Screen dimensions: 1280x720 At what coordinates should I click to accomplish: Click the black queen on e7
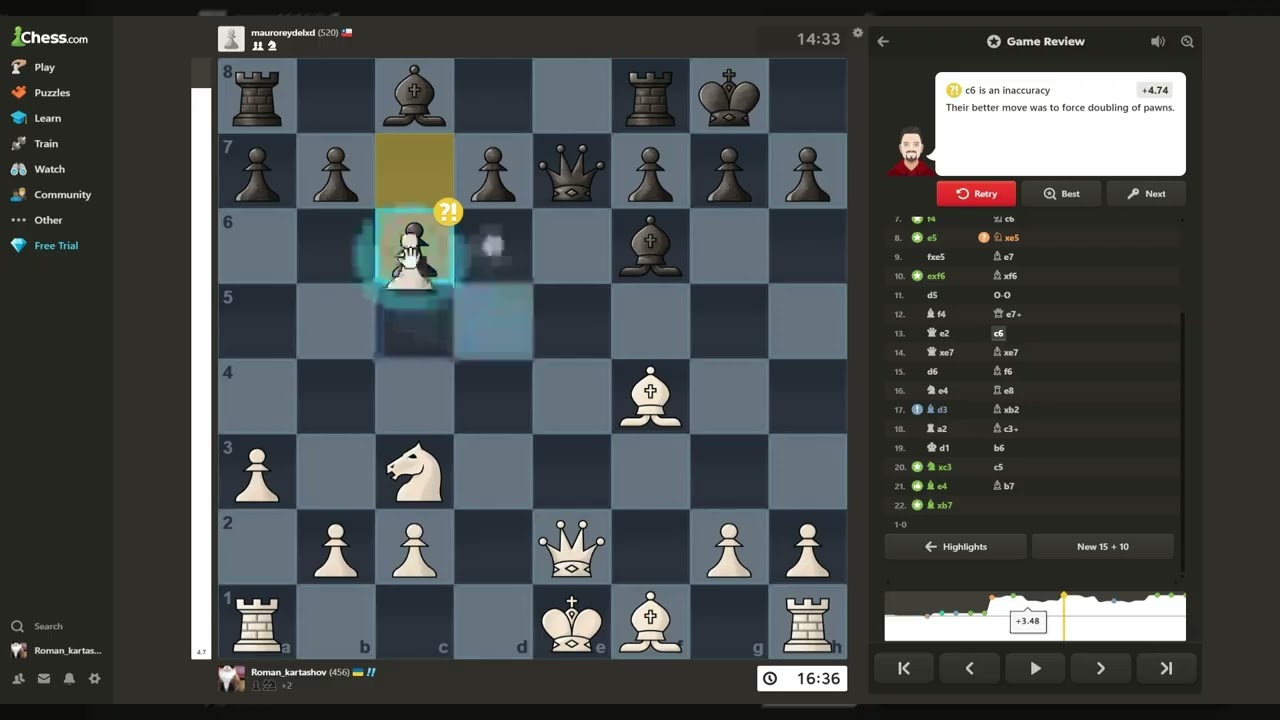pyautogui.click(x=571, y=171)
